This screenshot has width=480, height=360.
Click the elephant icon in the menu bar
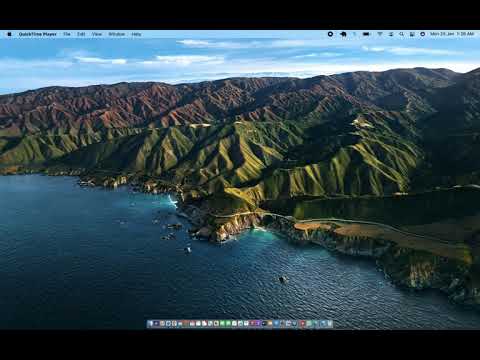(x=343, y=34)
